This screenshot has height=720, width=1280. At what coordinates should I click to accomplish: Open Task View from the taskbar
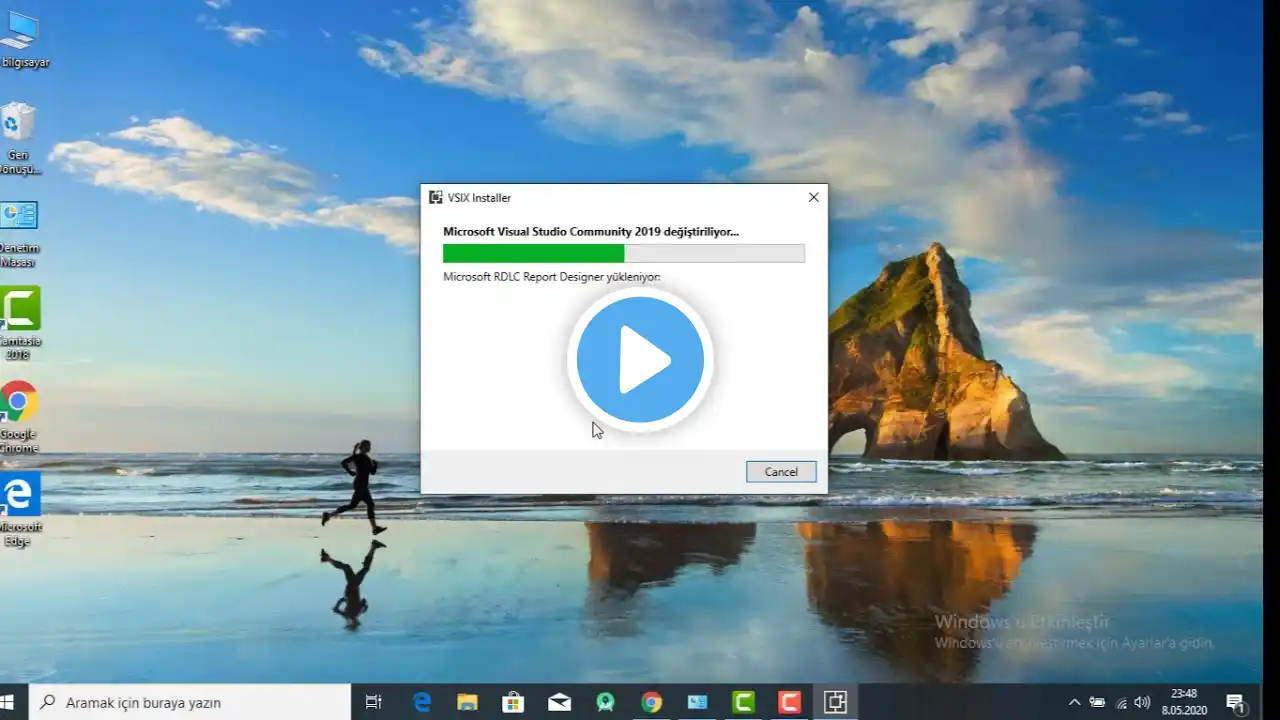pyautogui.click(x=374, y=702)
